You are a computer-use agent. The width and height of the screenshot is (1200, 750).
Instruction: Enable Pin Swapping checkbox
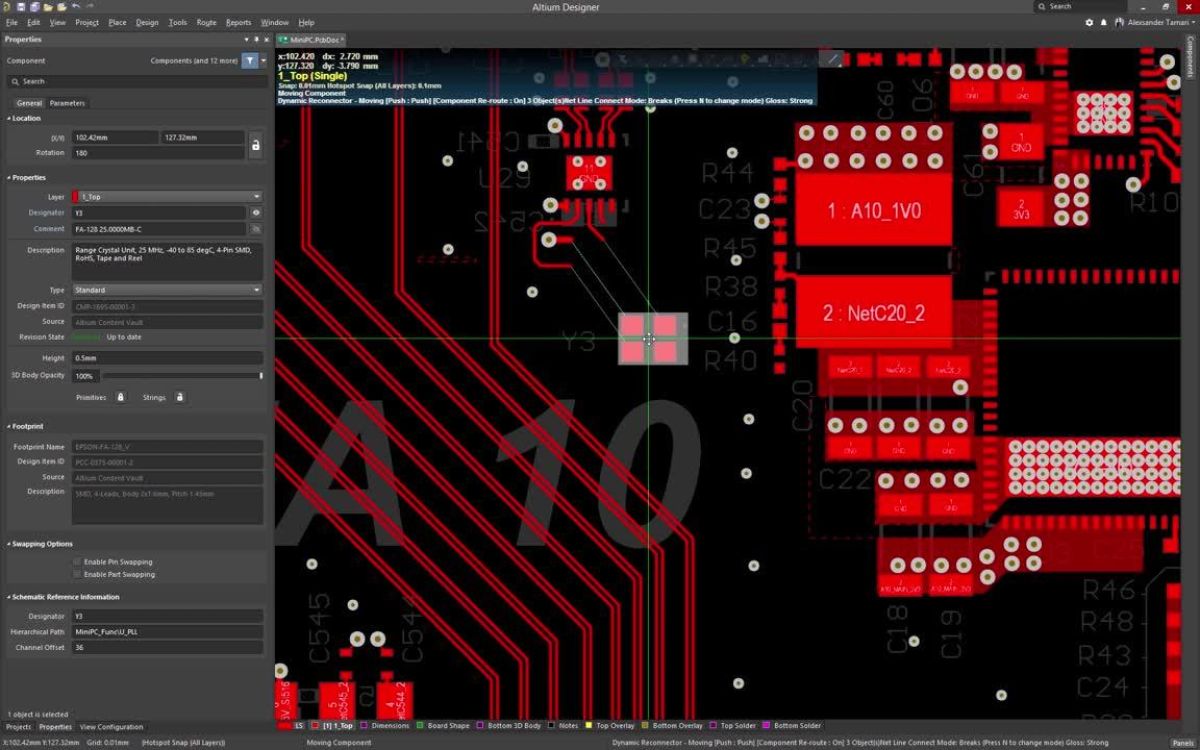[x=76, y=561]
